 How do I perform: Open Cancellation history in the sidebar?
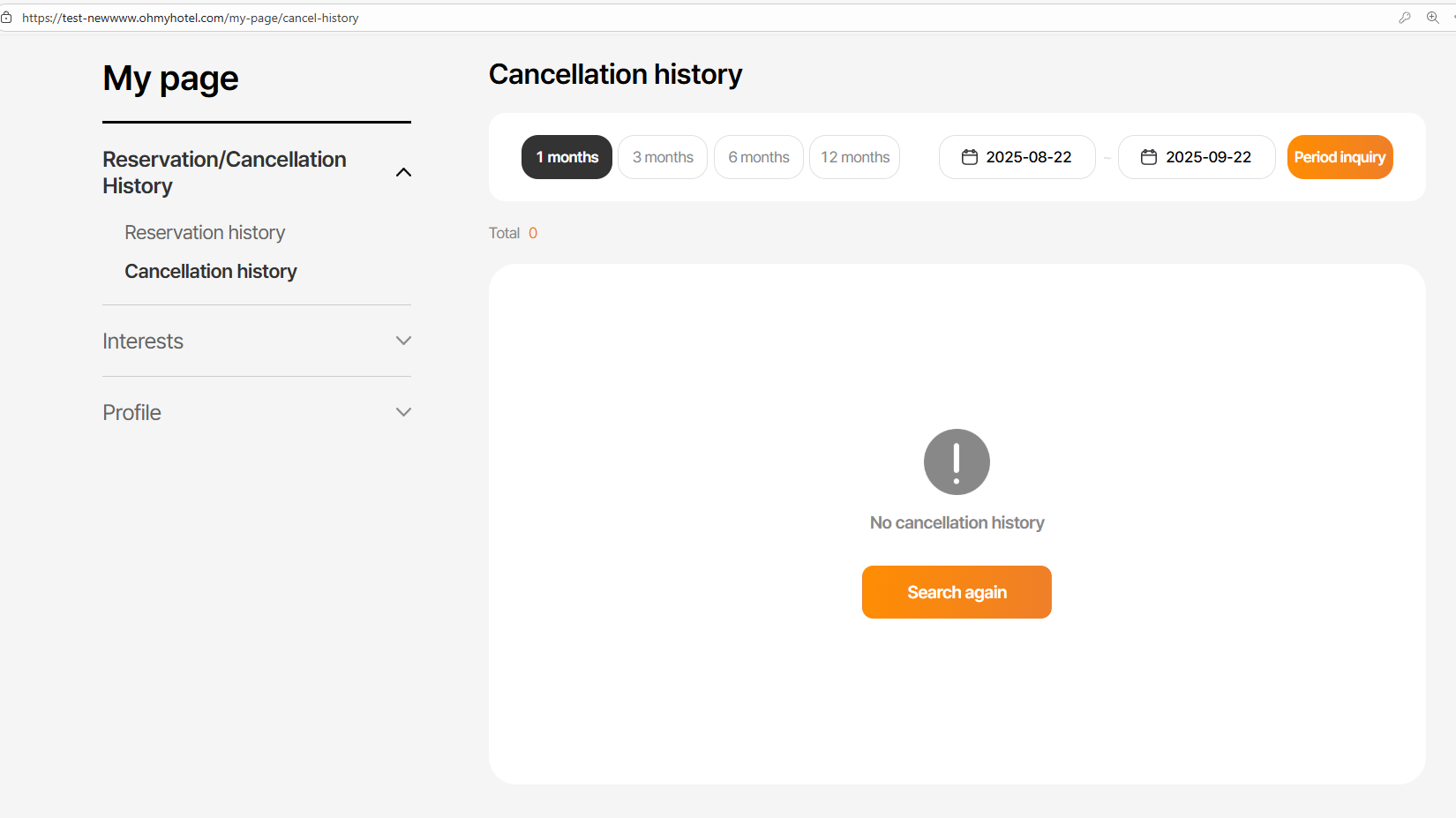(x=211, y=272)
